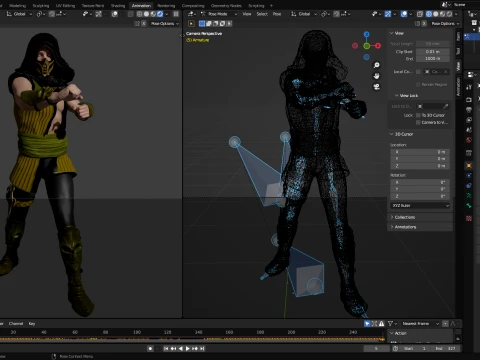Screen dimensions: 480x360
Task: Open the Animation sidebar tab
Action: pos(458,86)
